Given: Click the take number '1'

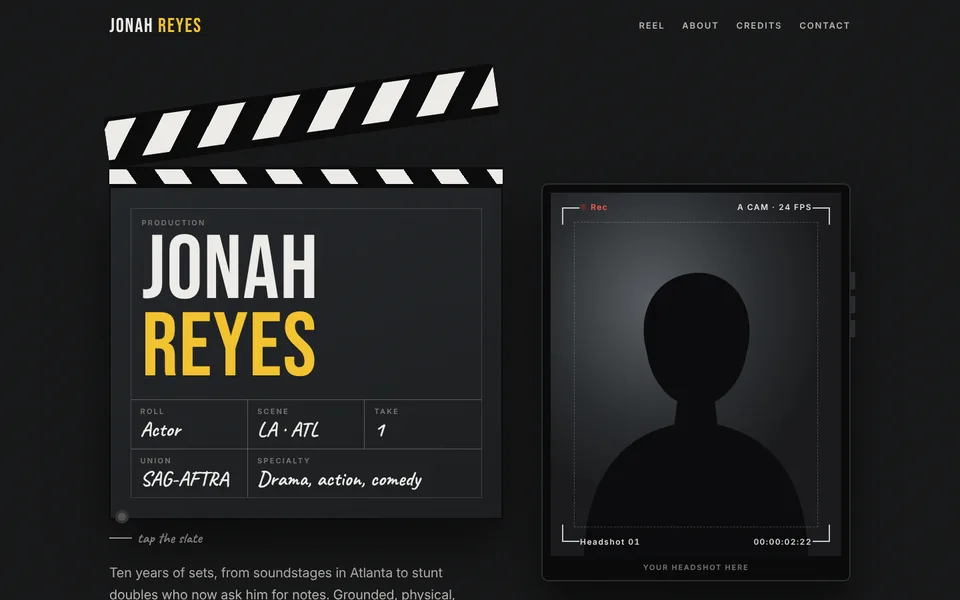Looking at the screenshot, I should (x=381, y=430).
